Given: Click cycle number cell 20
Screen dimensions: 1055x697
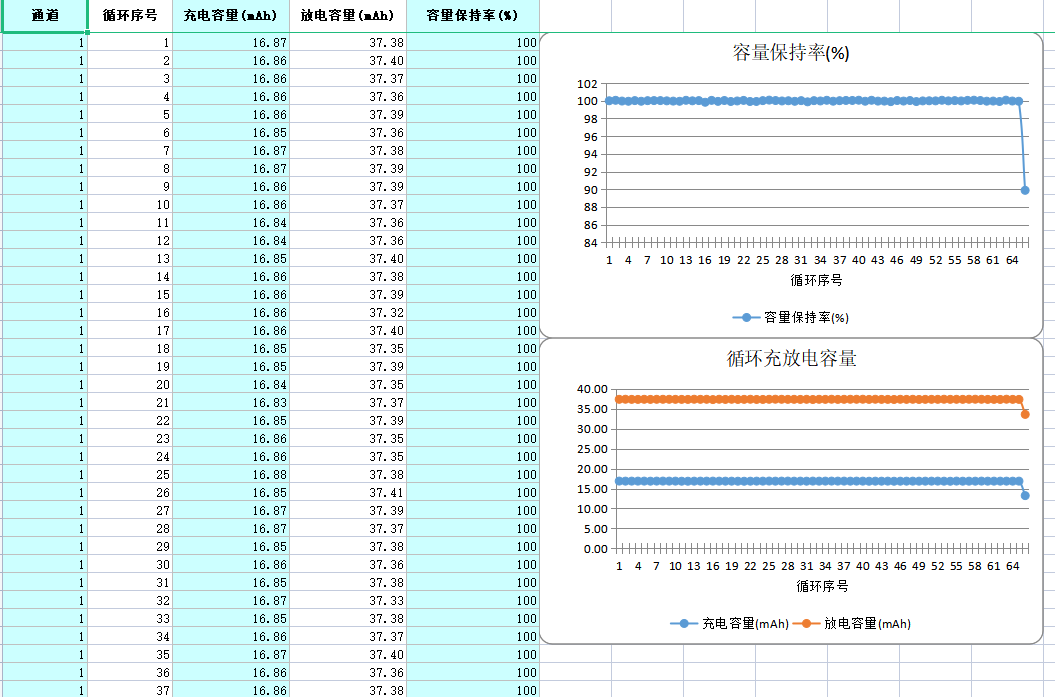Looking at the screenshot, I should [x=130, y=385].
